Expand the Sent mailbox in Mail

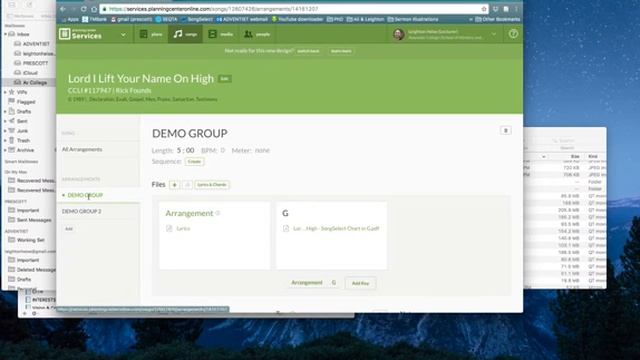click(6, 121)
